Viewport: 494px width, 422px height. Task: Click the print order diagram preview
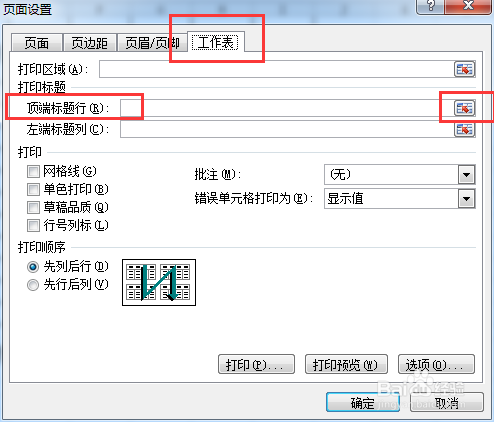pos(159,282)
